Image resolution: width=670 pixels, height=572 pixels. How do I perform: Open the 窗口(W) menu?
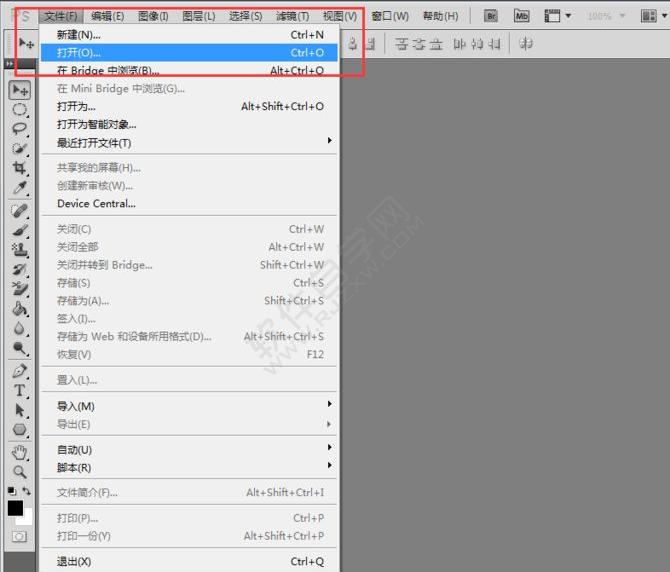(390, 16)
